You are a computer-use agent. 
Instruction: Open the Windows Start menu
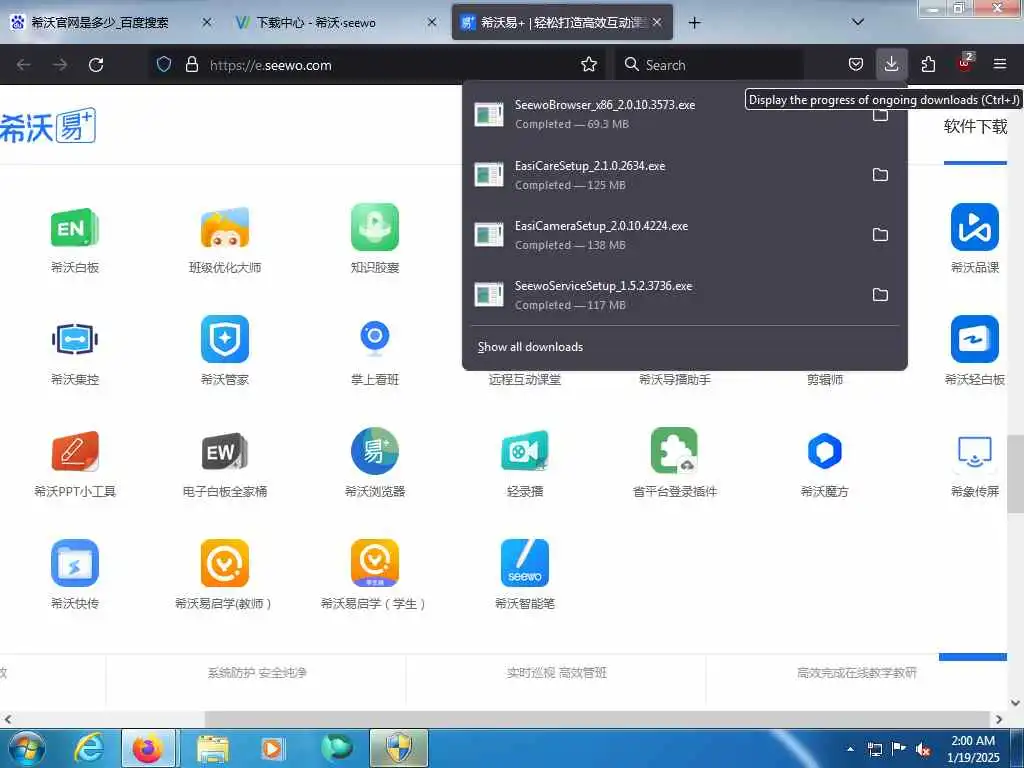26,748
